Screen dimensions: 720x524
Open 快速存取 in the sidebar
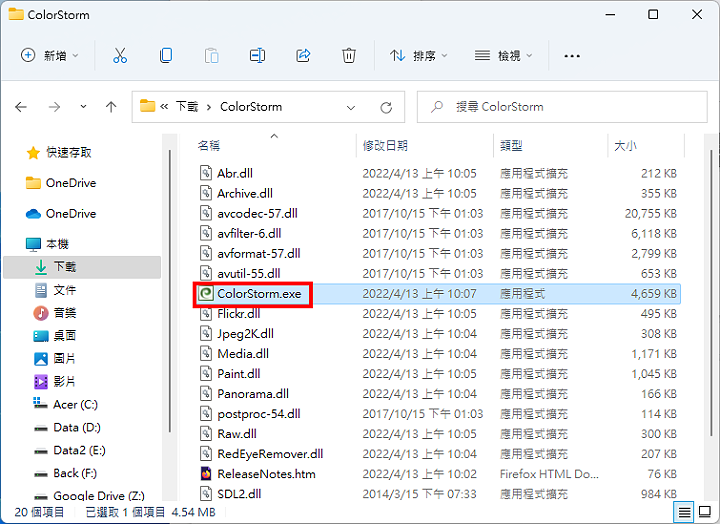(59, 152)
